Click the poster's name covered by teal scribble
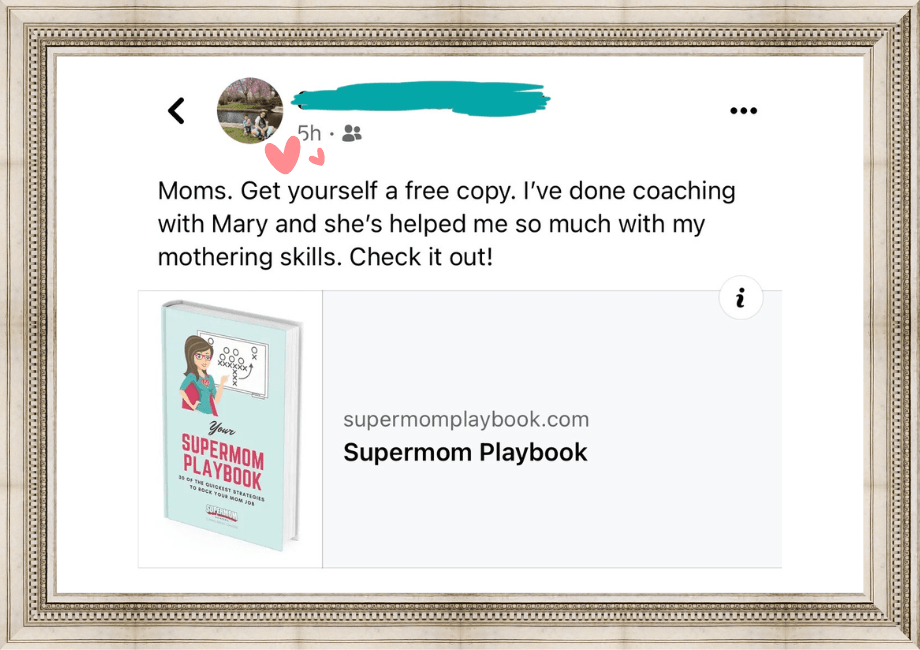The image size is (920, 650). click(421, 97)
